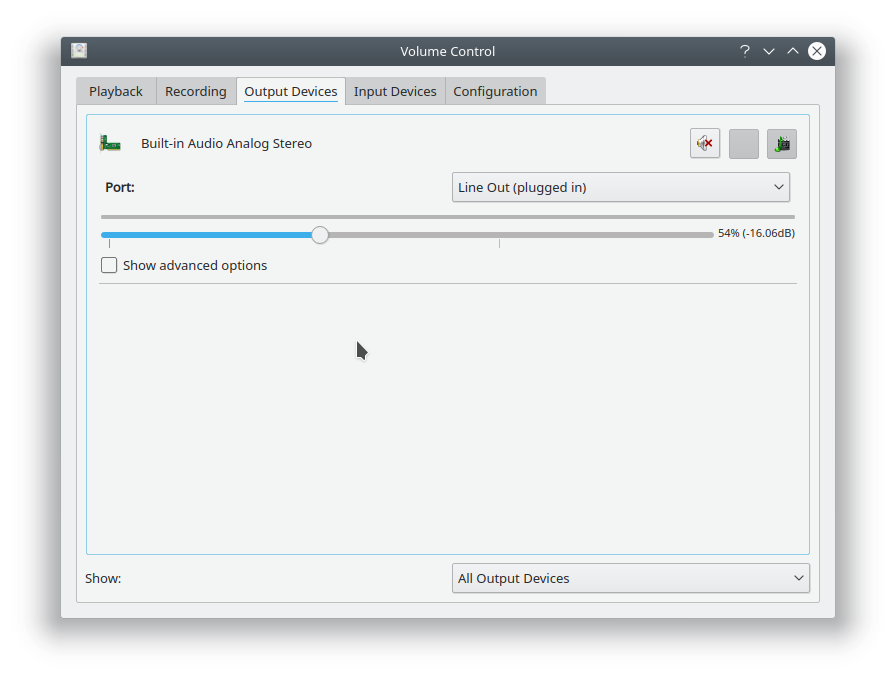
Task: Click the 100% tick mark under the slider
Action: tap(499, 243)
